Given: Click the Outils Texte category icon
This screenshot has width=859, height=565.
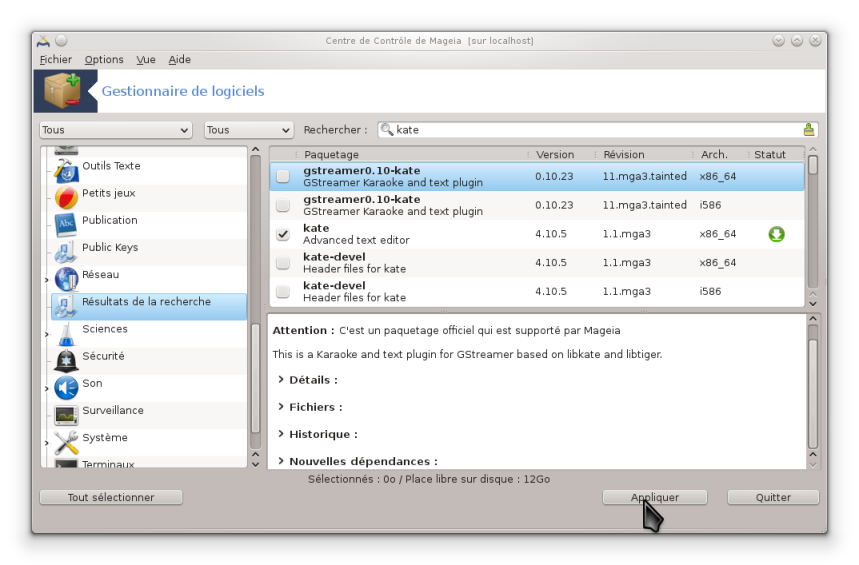Looking at the screenshot, I should pos(66,171).
